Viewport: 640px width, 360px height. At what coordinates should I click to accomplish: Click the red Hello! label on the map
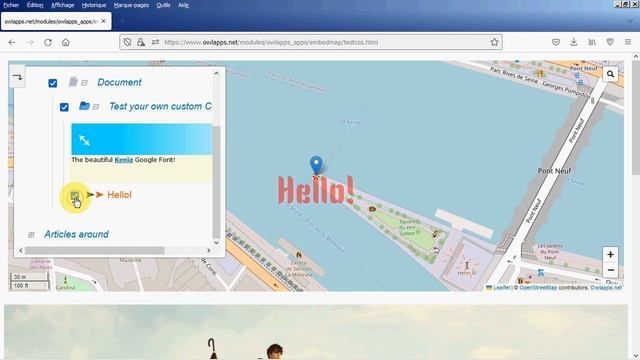tap(316, 190)
